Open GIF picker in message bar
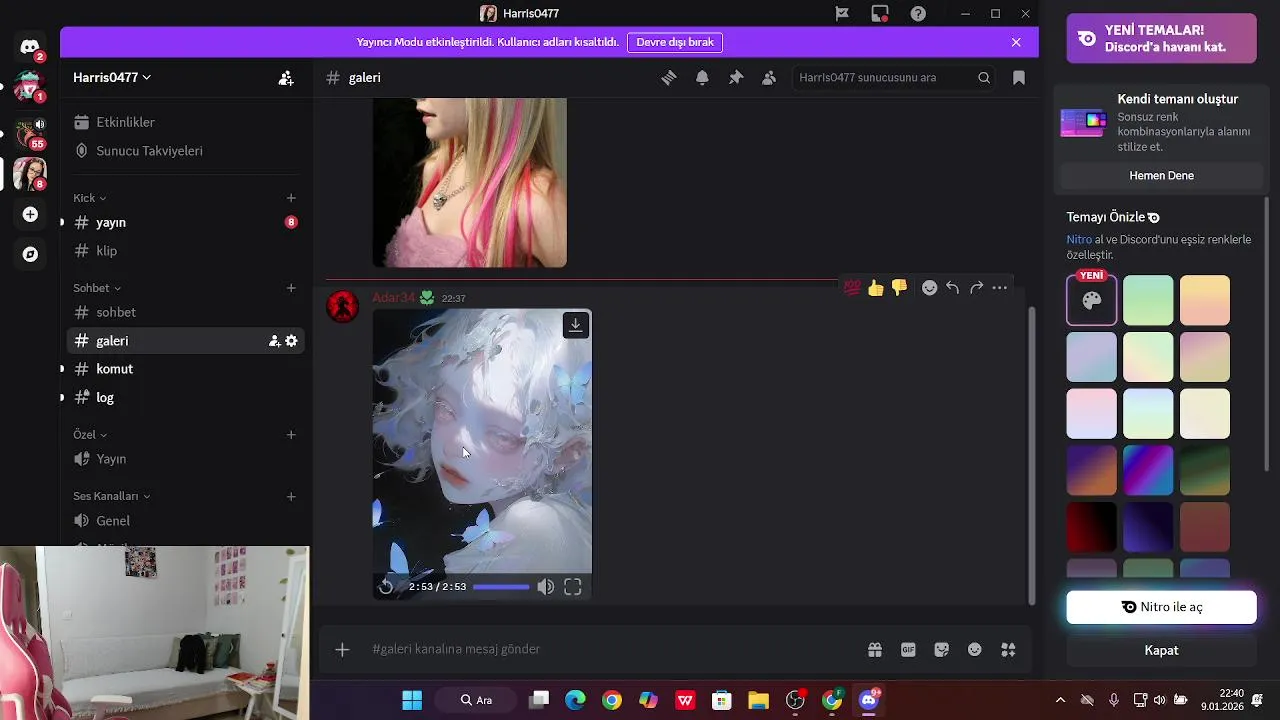 [908, 650]
